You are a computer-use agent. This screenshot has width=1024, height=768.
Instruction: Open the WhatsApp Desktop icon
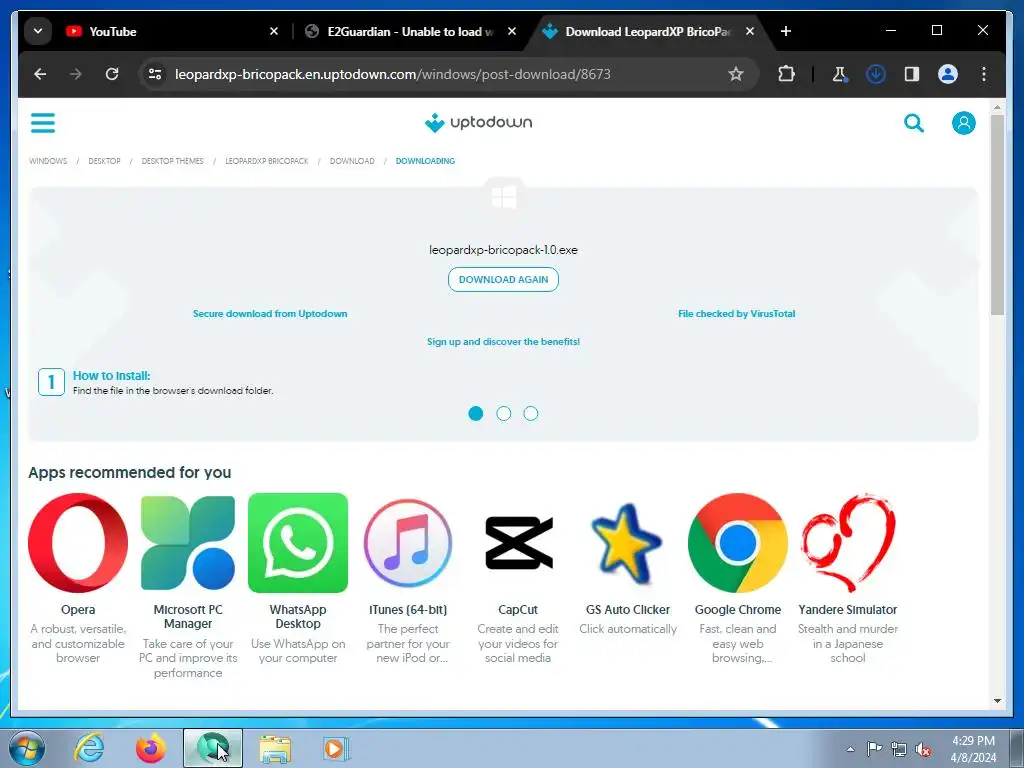click(x=298, y=543)
